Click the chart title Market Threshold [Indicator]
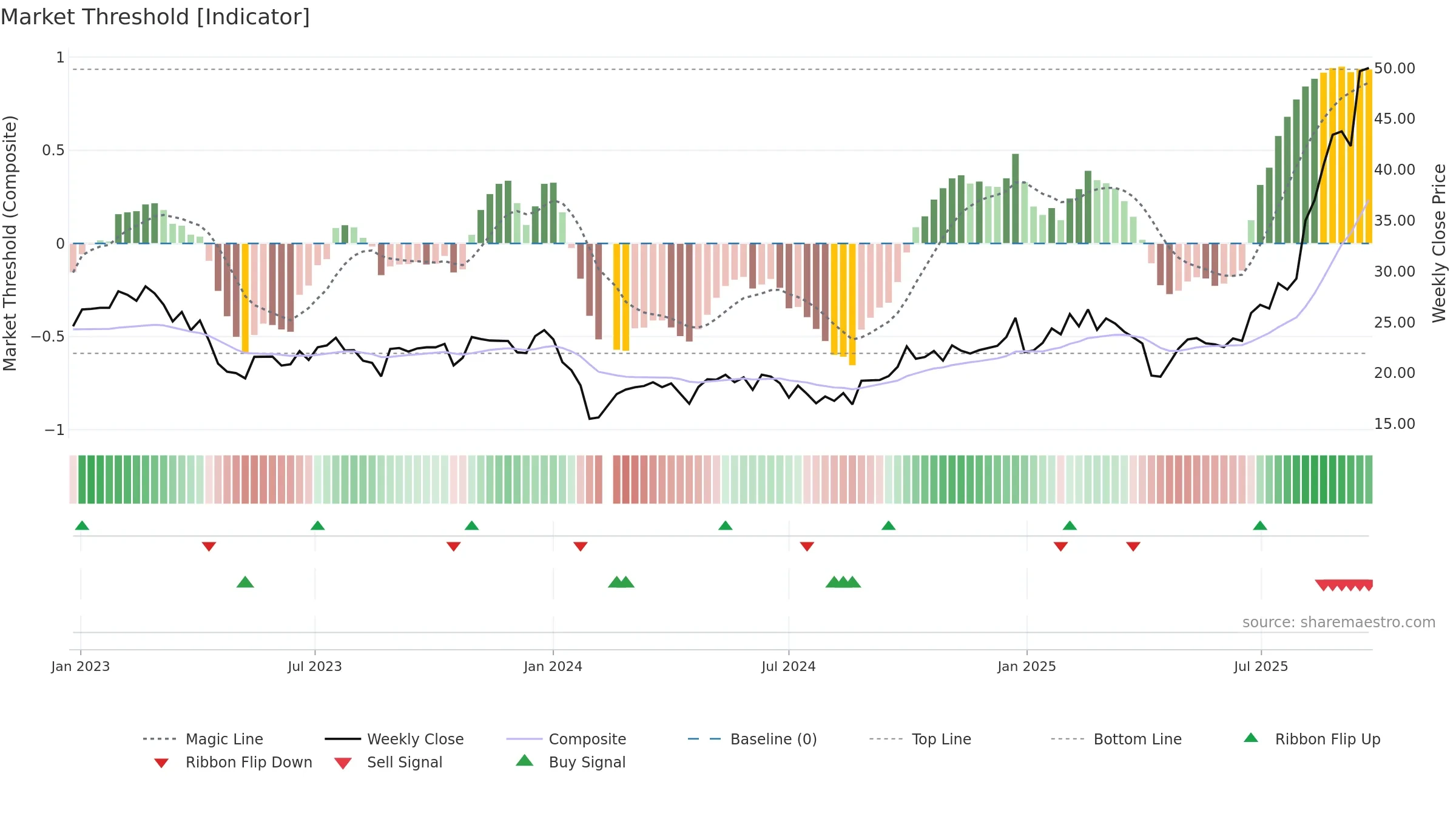 pyautogui.click(x=155, y=17)
